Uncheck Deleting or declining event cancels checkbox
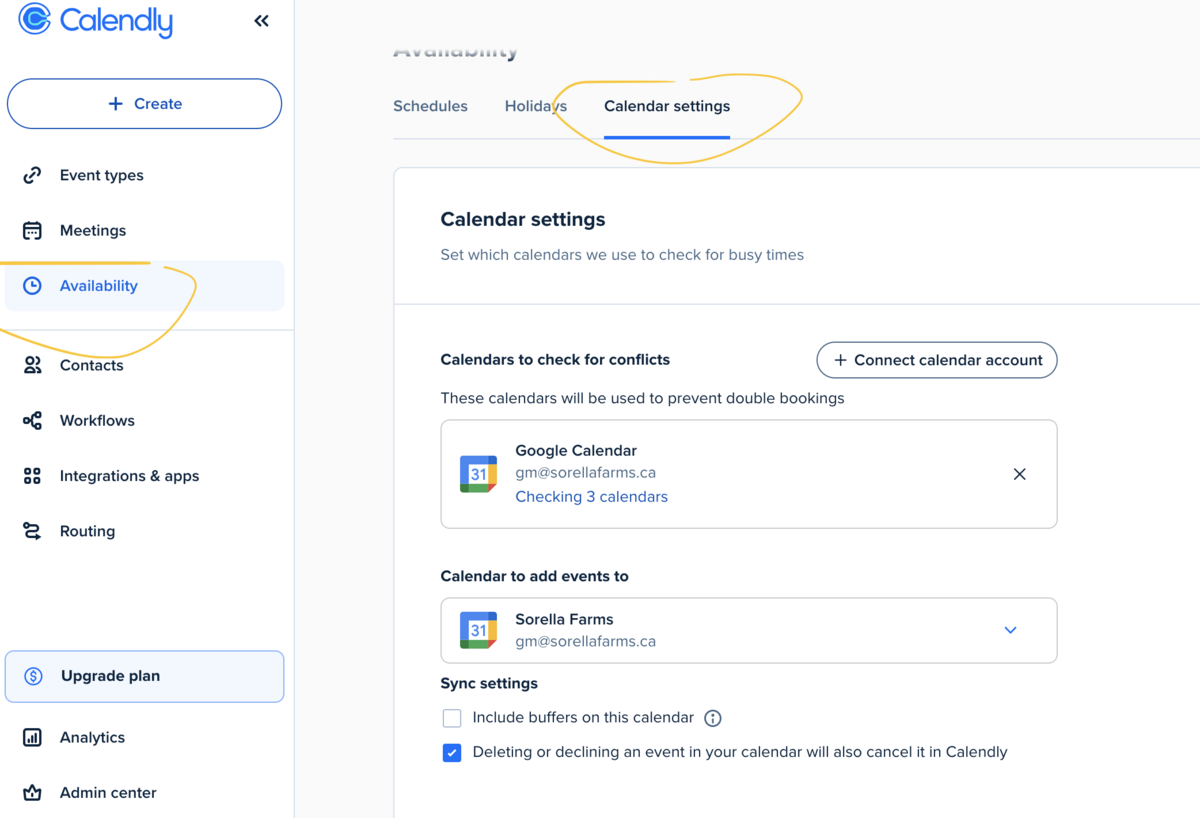Image resolution: width=1200 pixels, height=818 pixels. click(452, 753)
